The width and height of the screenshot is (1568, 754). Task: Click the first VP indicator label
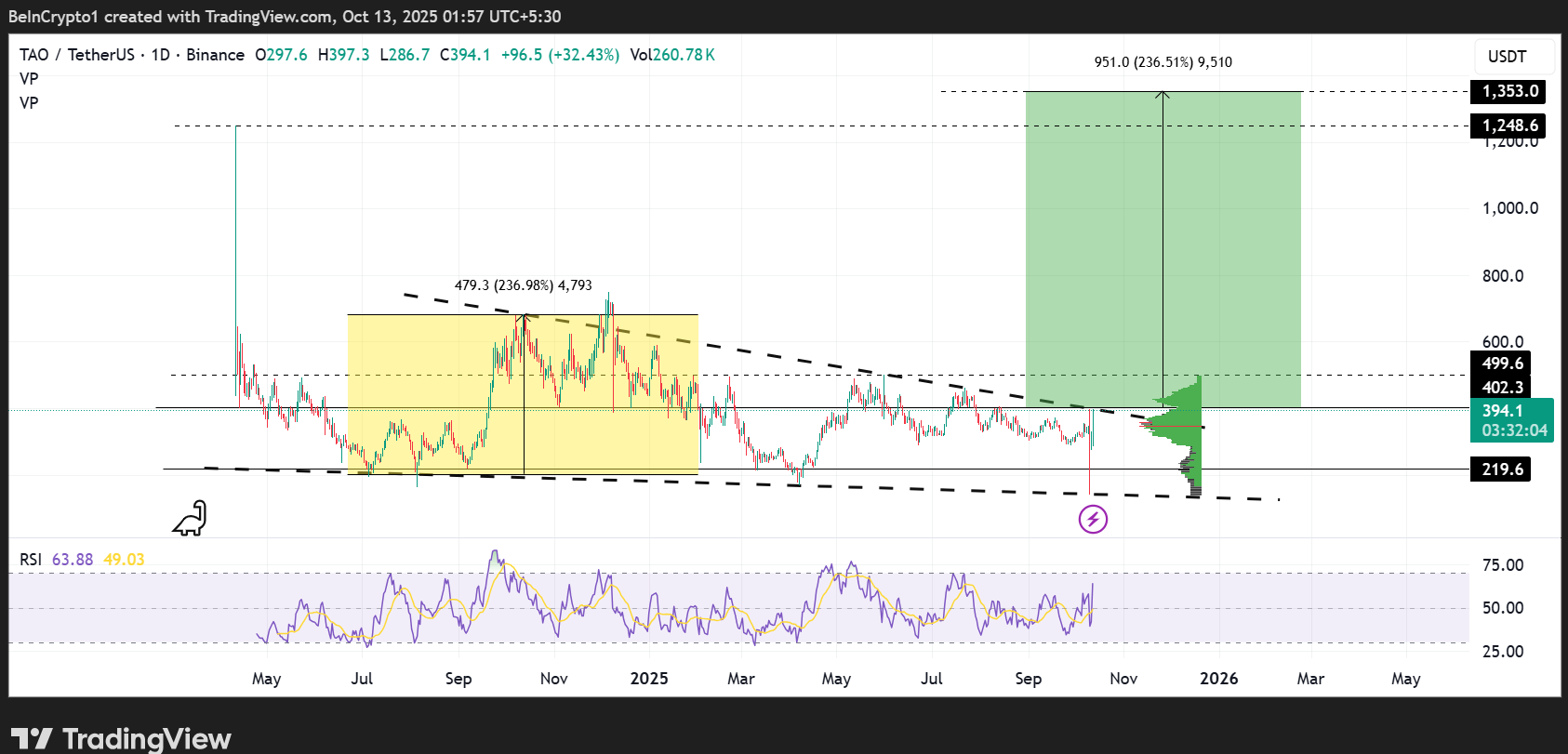tap(29, 79)
